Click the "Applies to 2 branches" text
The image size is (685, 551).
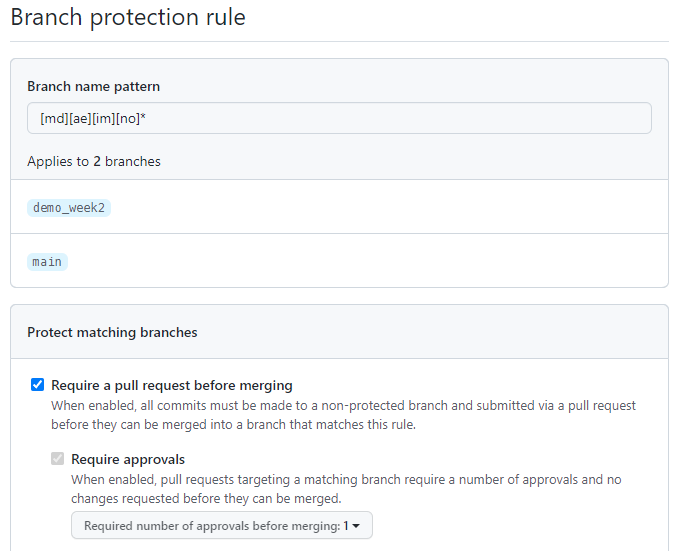(x=94, y=161)
